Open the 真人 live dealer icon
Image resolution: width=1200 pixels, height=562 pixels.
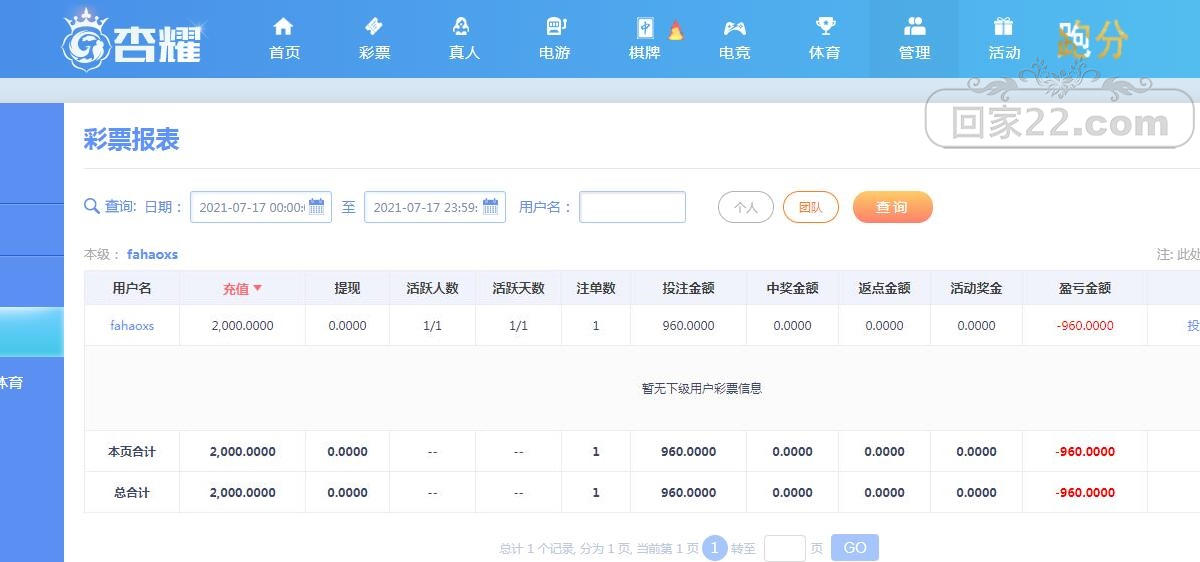click(x=462, y=27)
